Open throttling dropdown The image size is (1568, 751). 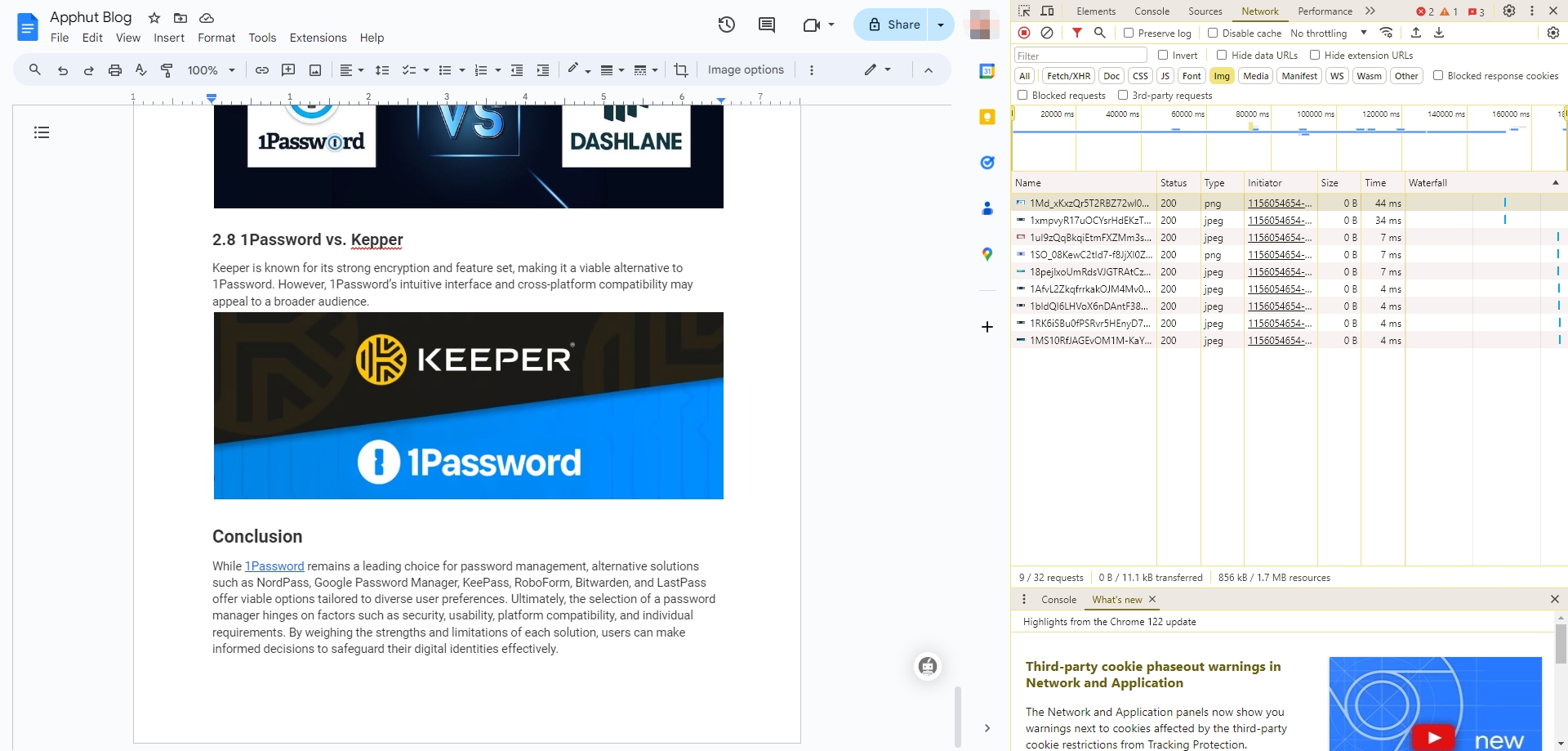(1329, 33)
